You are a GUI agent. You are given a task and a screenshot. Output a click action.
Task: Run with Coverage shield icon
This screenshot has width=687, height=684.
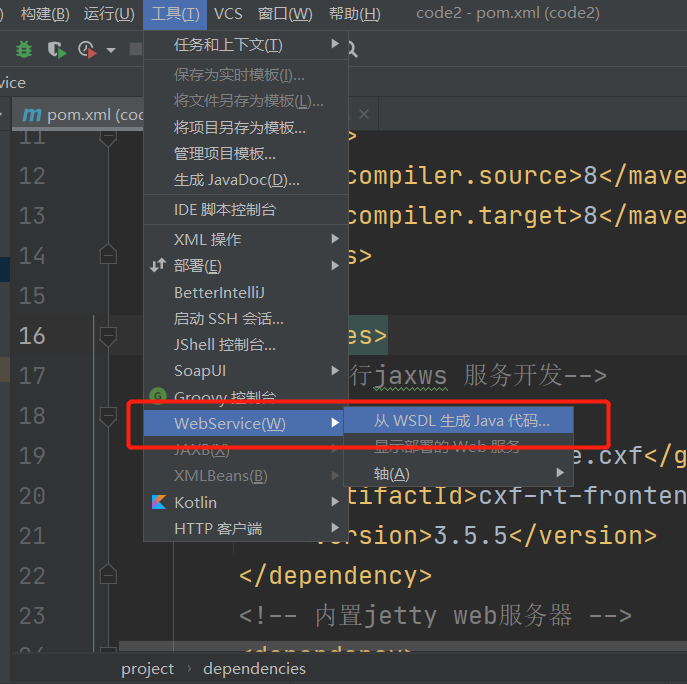(x=56, y=49)
